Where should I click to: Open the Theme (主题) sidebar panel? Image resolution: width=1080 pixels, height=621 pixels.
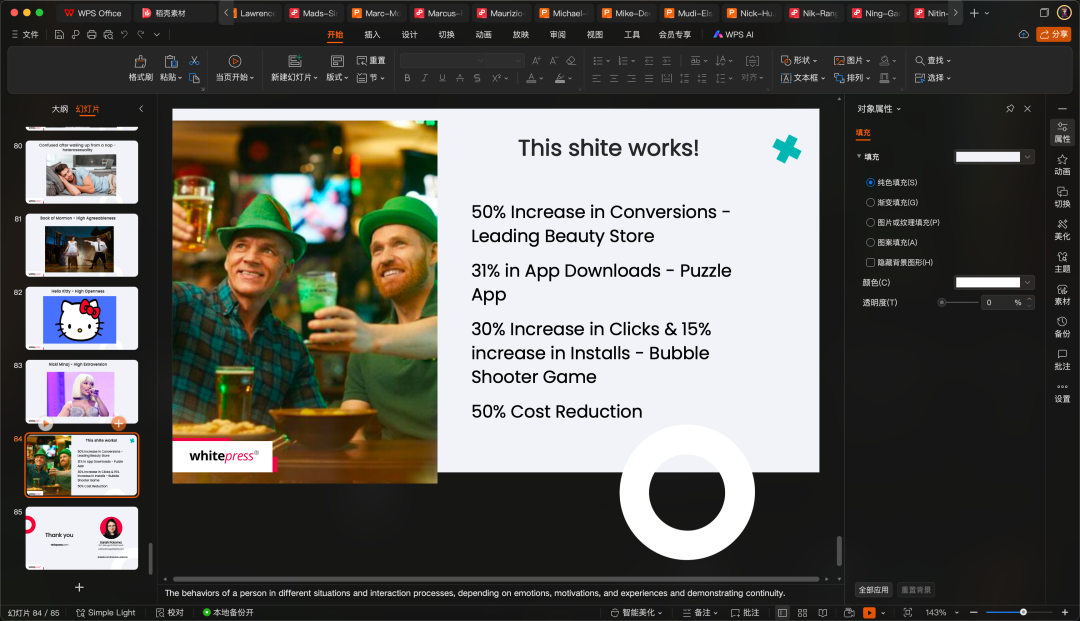[x=1062, y=262]
